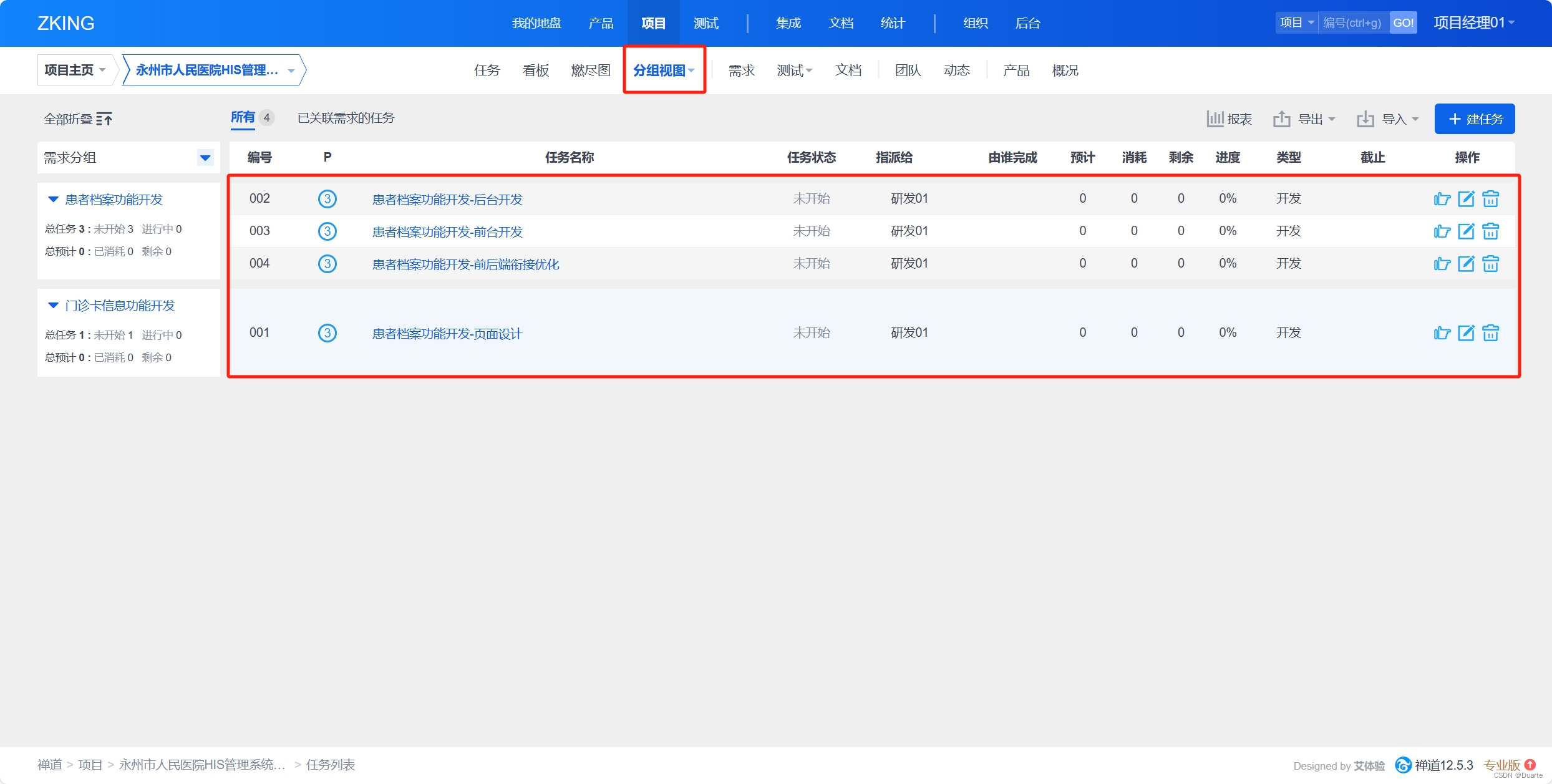Switch to 任务 tab
Screen dimensions: 1552x784
tap(487, 70)
